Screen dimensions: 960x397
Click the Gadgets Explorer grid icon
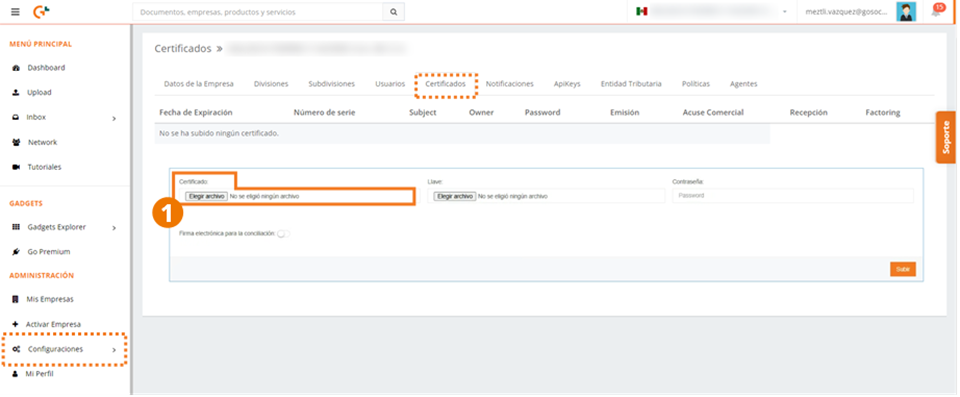point(17,227)
